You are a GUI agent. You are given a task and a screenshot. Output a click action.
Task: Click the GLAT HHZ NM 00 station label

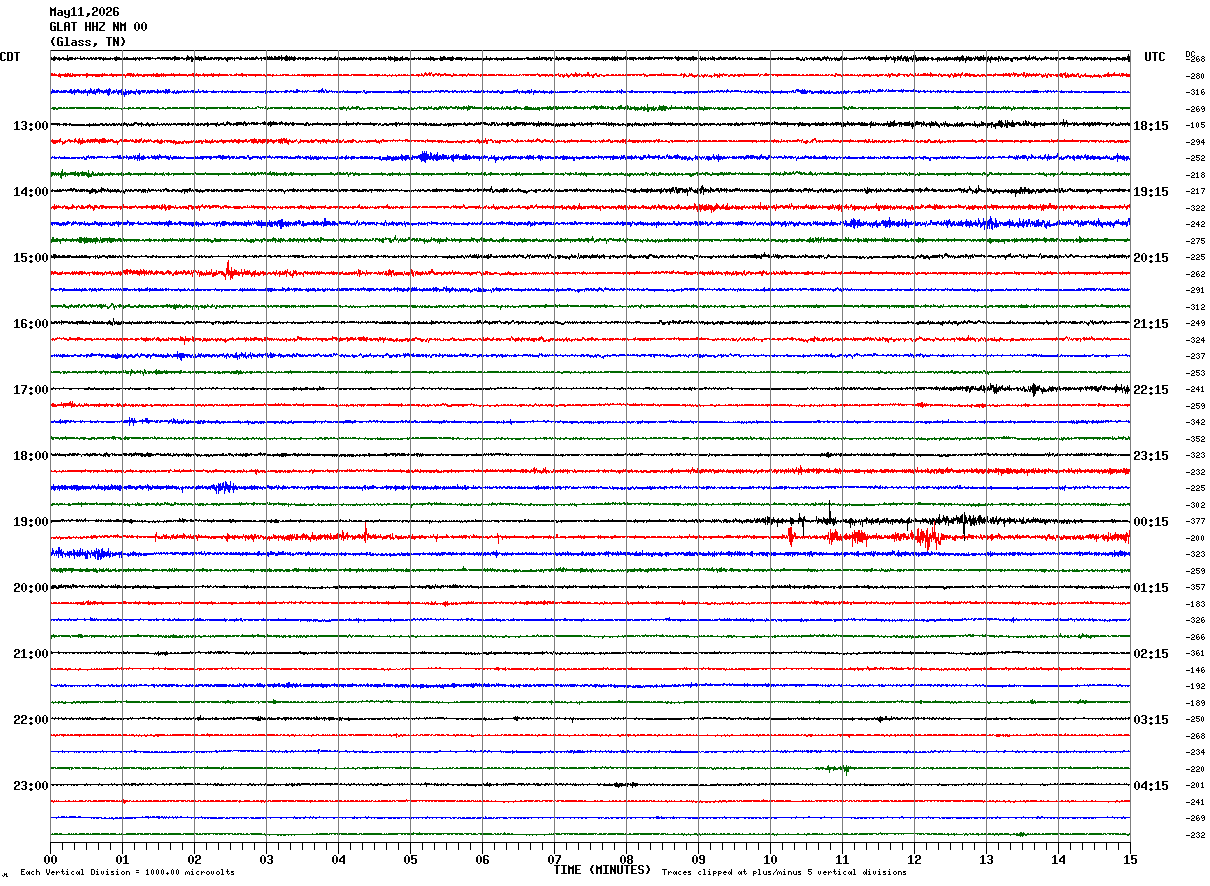(x=98, y=27)
